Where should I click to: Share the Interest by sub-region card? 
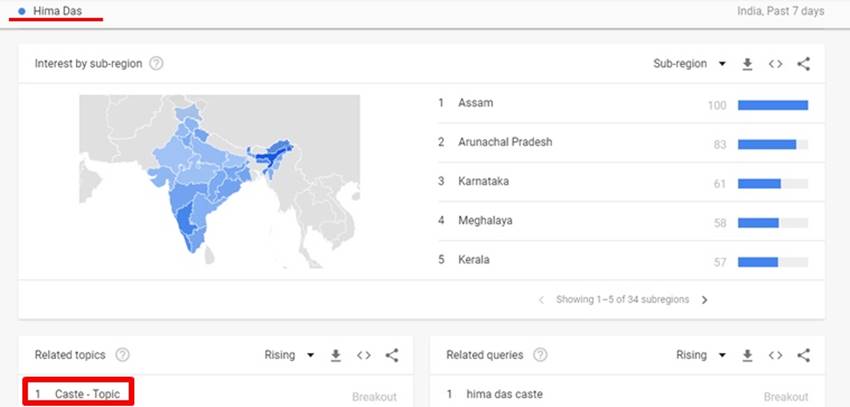(803, 64)
